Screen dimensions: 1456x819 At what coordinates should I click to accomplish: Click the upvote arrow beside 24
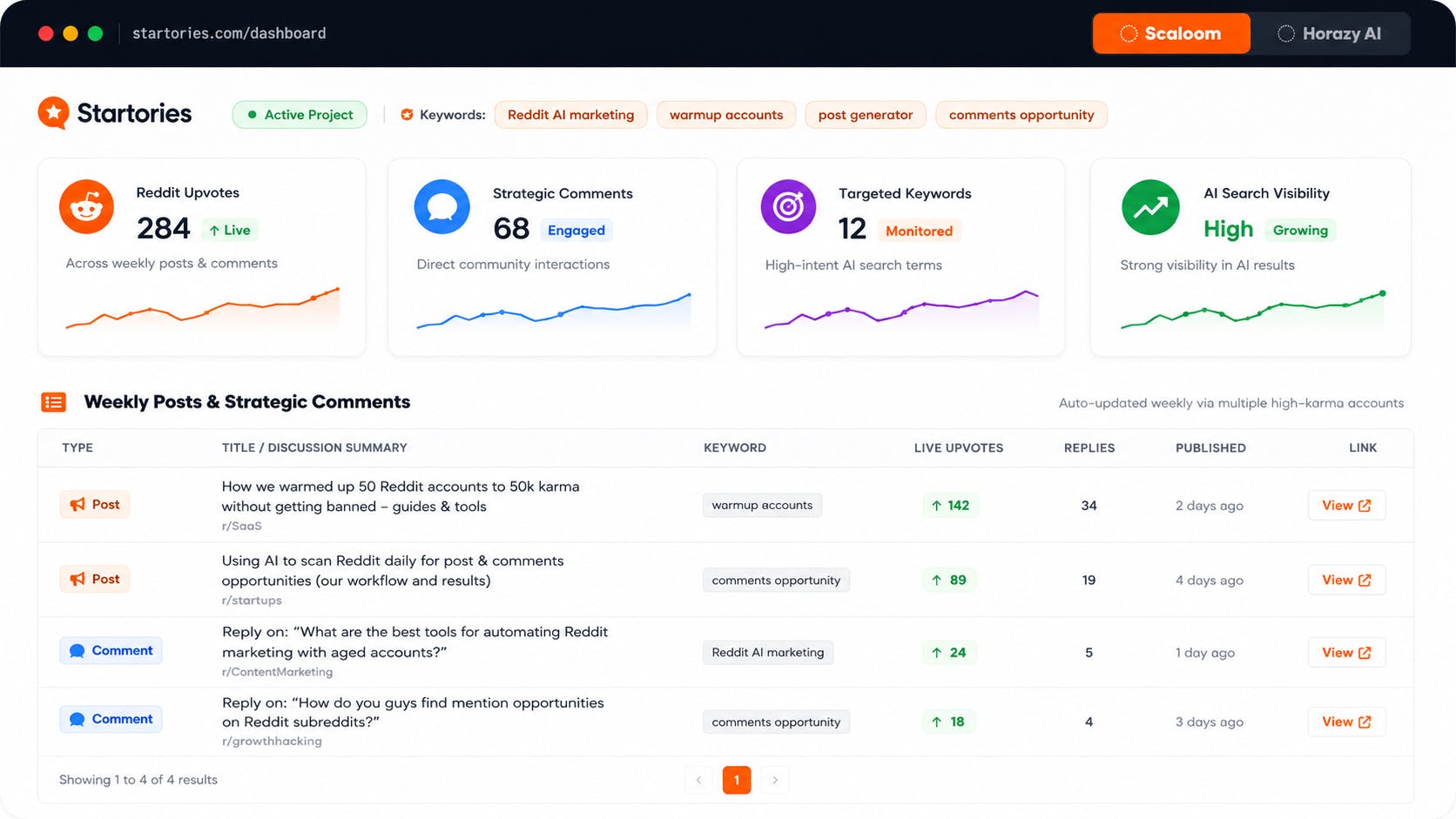tap(936, 653)
